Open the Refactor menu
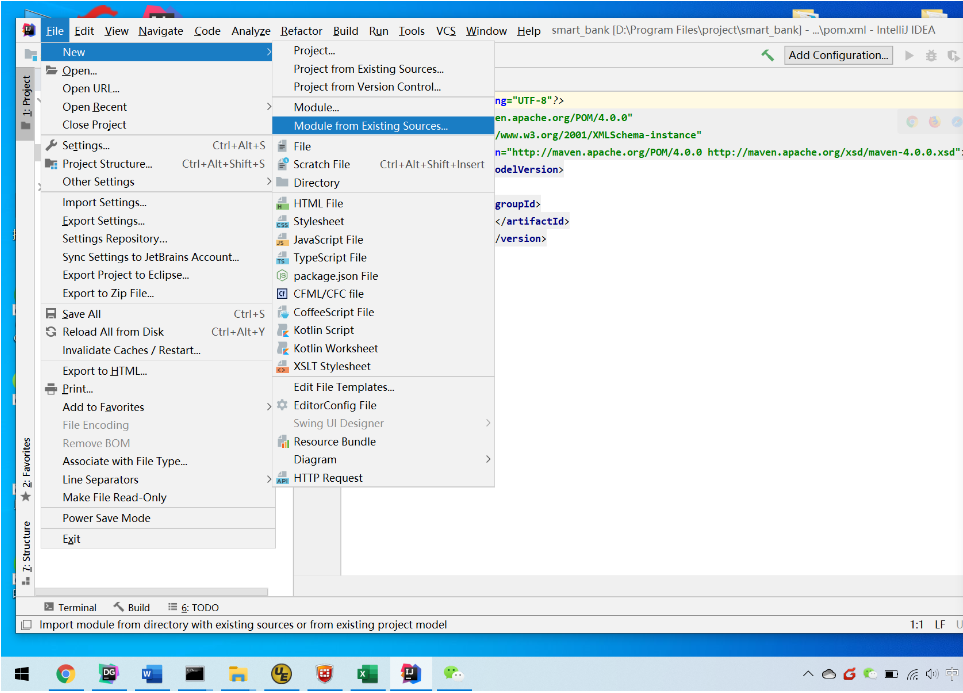This screenshot has height=693, width=963. pos(301,31)
